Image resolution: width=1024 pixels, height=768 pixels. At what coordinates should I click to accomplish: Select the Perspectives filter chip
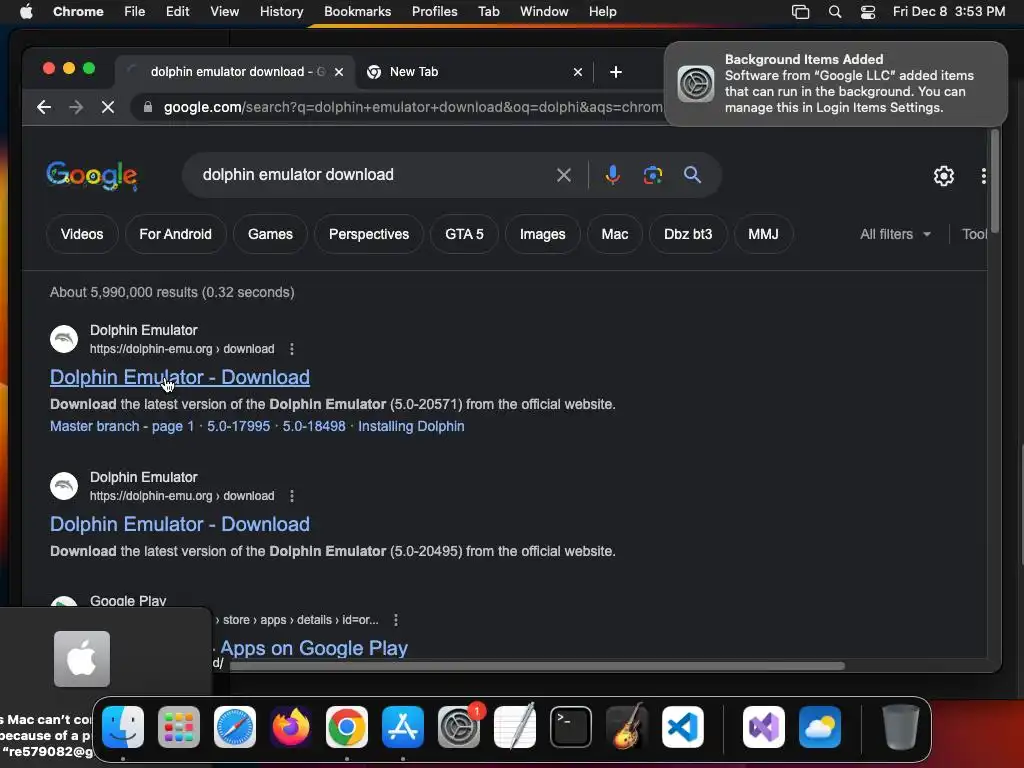[369, 234]
